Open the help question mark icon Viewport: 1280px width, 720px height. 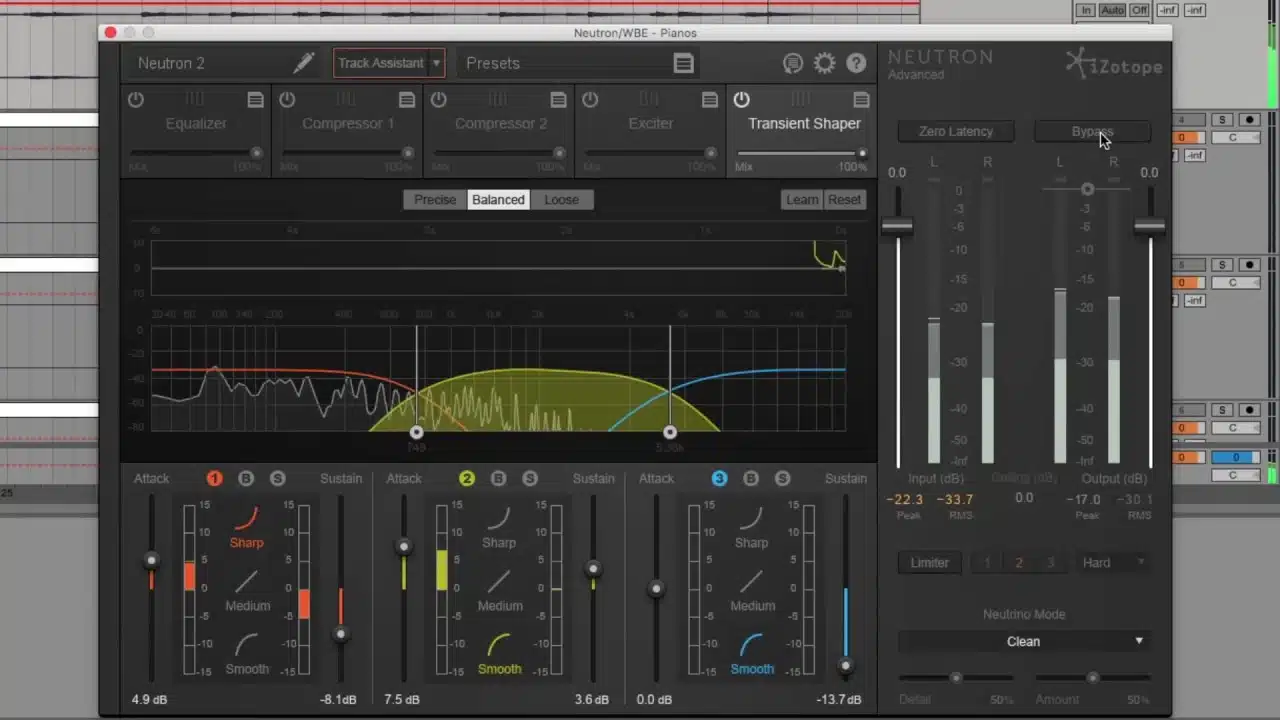coord(856,63)
